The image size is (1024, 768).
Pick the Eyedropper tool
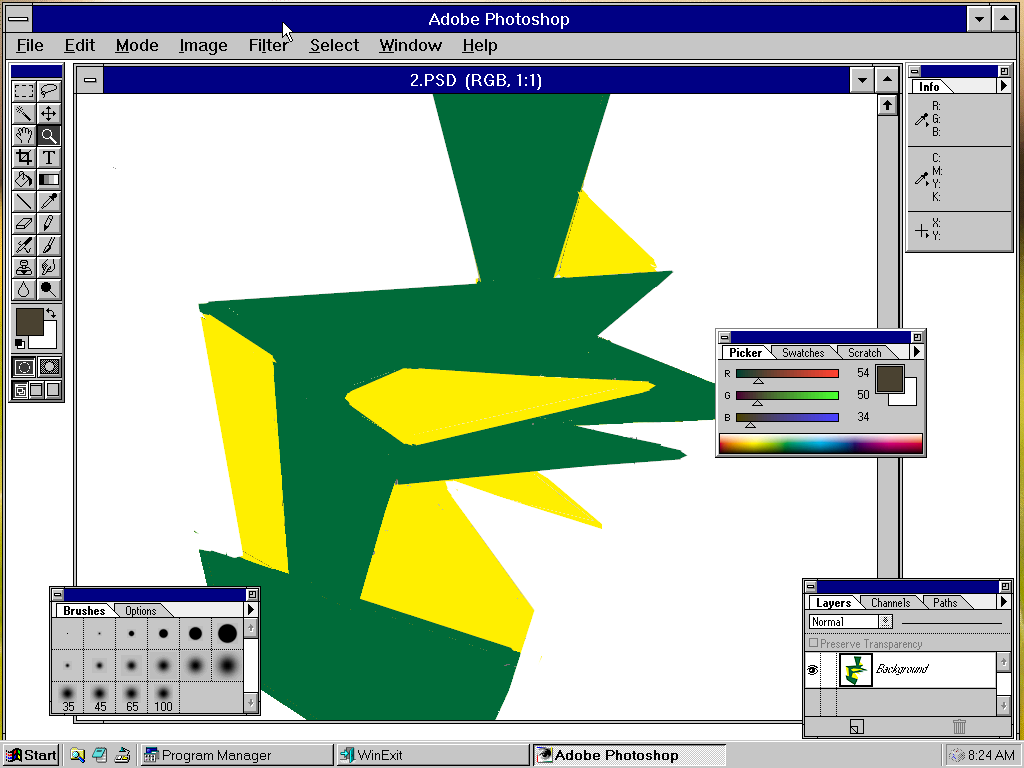tap(49, 201)
